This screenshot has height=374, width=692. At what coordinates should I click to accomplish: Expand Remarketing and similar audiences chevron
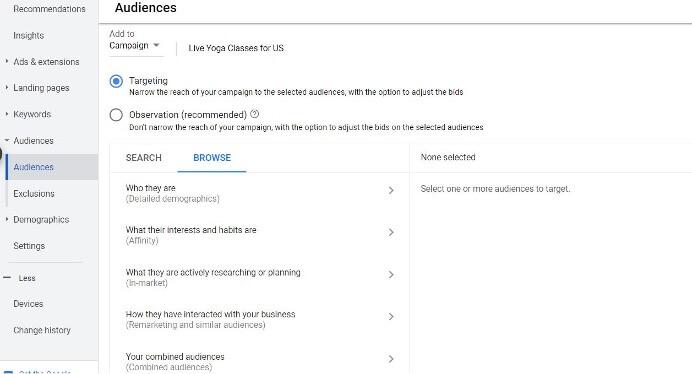pos(391,317)
